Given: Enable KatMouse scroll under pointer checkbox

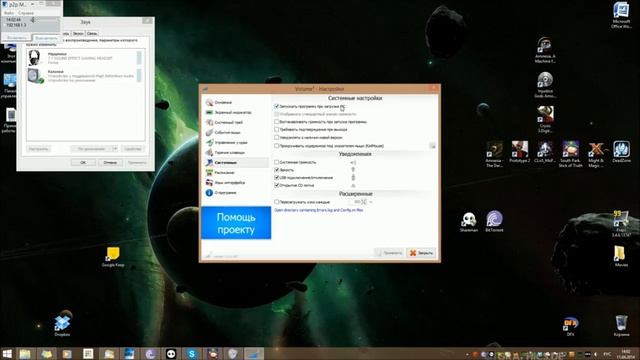Looking at the screenshot, I should (277, 146).
